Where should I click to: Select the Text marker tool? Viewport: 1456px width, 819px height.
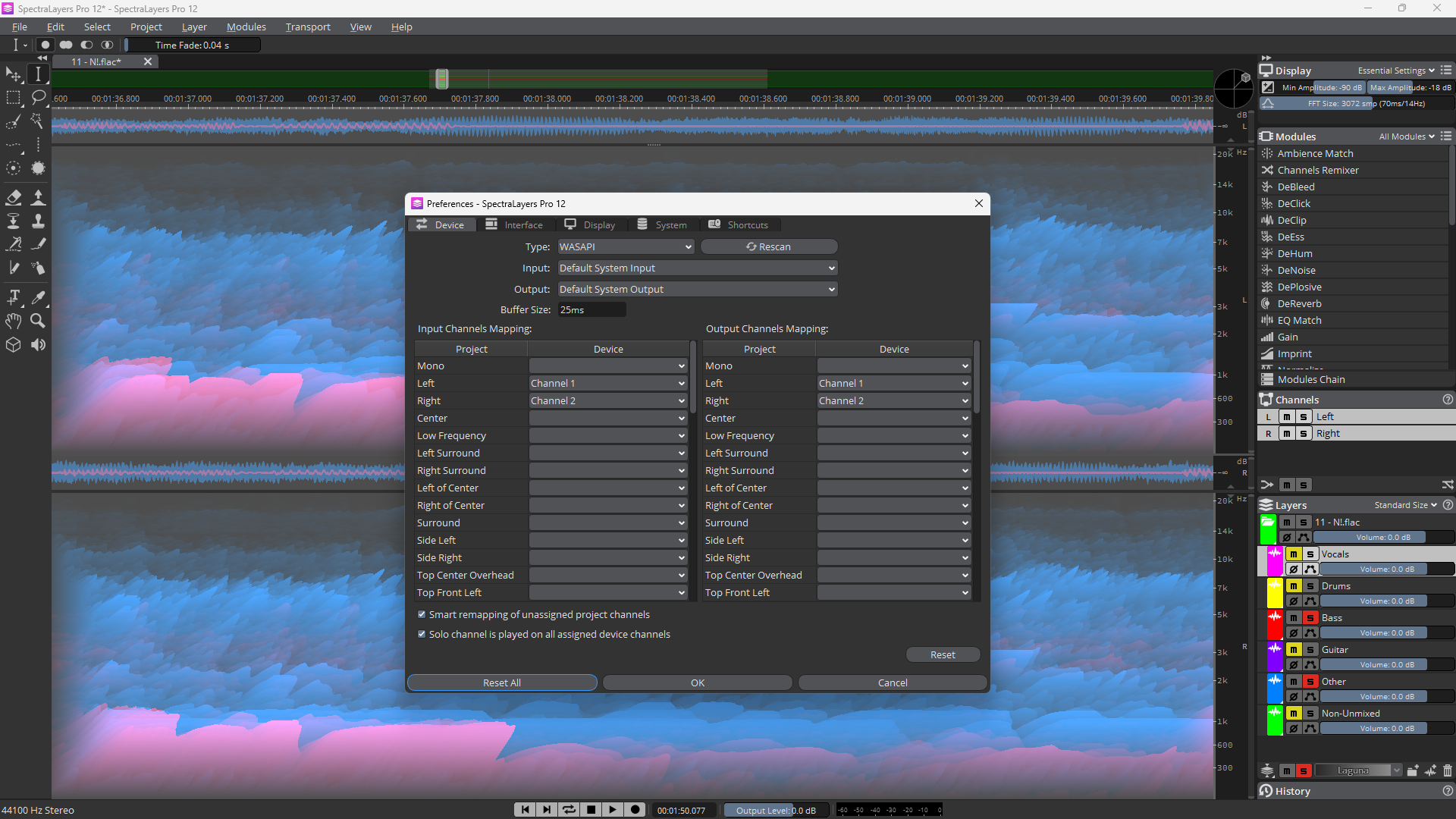[x=14, y=297]
